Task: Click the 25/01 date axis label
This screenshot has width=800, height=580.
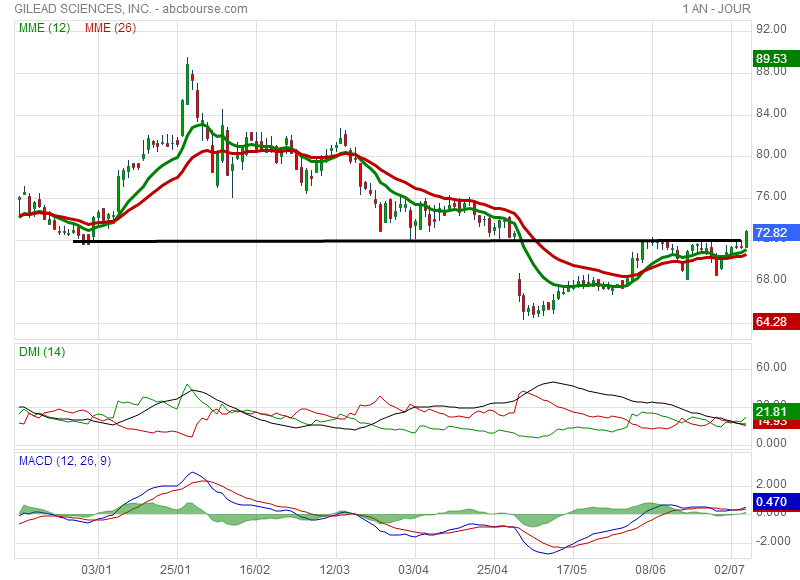Action: pyautogui.click(x=176, y=569)
